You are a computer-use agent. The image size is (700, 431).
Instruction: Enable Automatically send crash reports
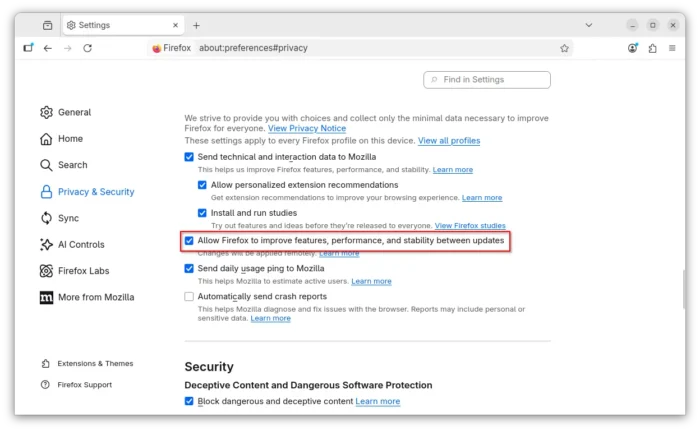pyautogui.click(x=189, y=297)
